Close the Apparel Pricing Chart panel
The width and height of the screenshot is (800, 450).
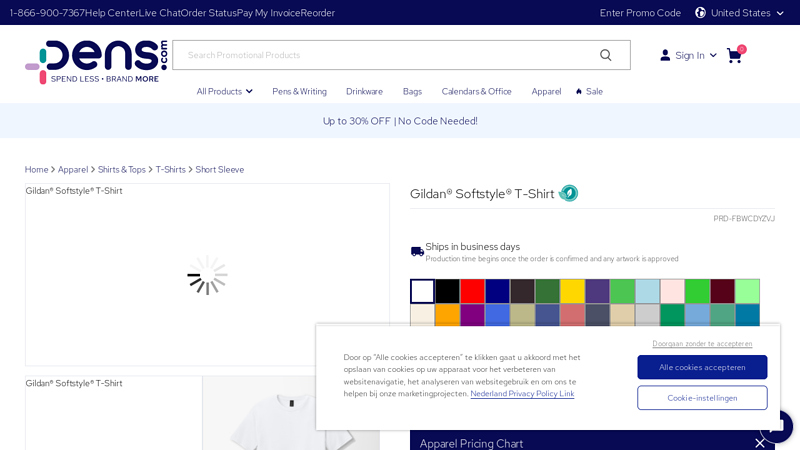[760, 442]
